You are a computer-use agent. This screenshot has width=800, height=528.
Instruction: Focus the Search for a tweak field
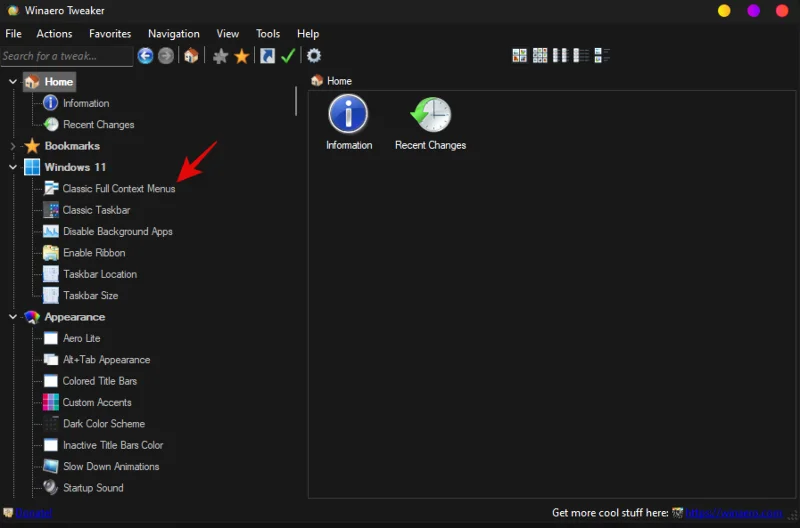tap(67, 56)
